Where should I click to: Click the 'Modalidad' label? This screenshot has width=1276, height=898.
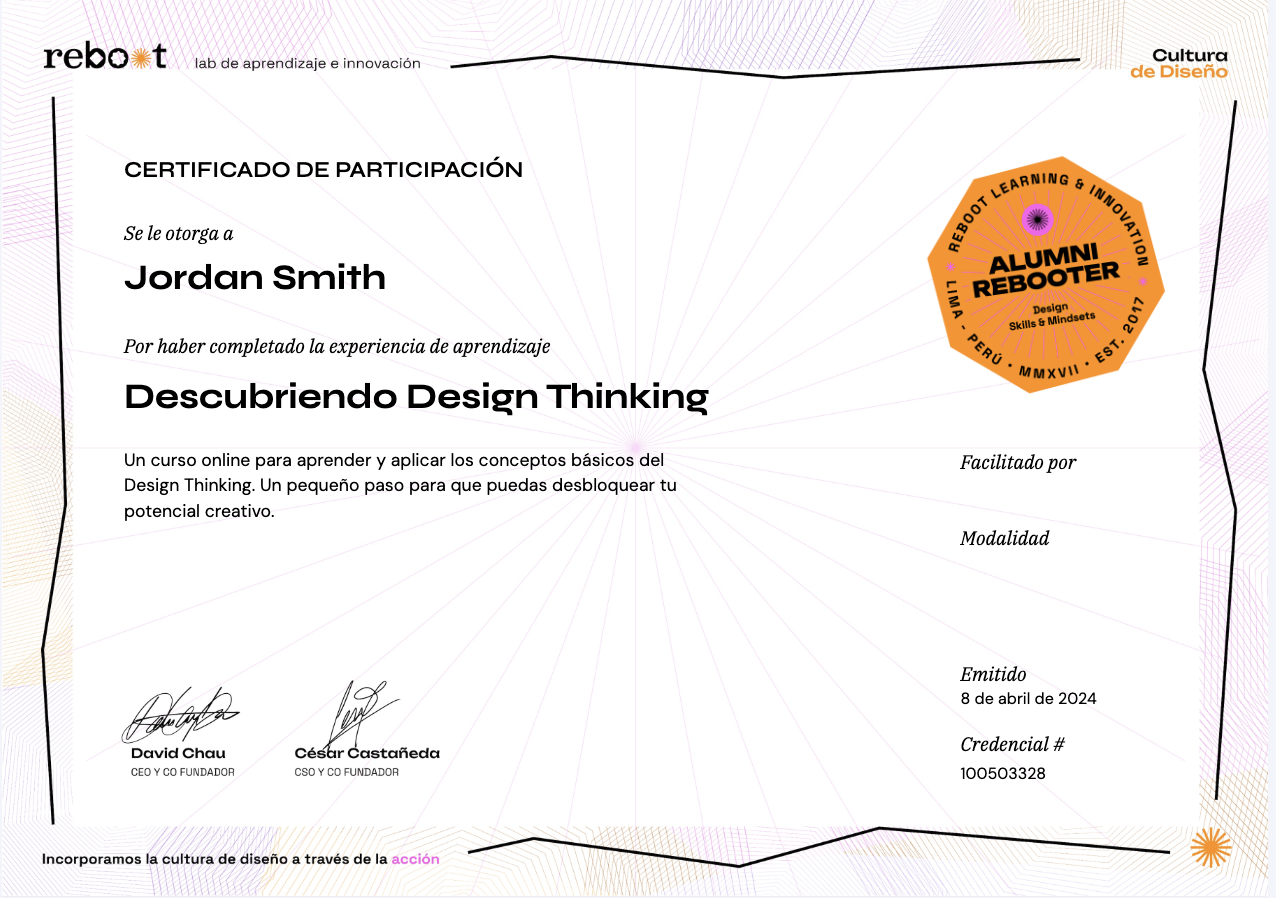point(1005,539)
